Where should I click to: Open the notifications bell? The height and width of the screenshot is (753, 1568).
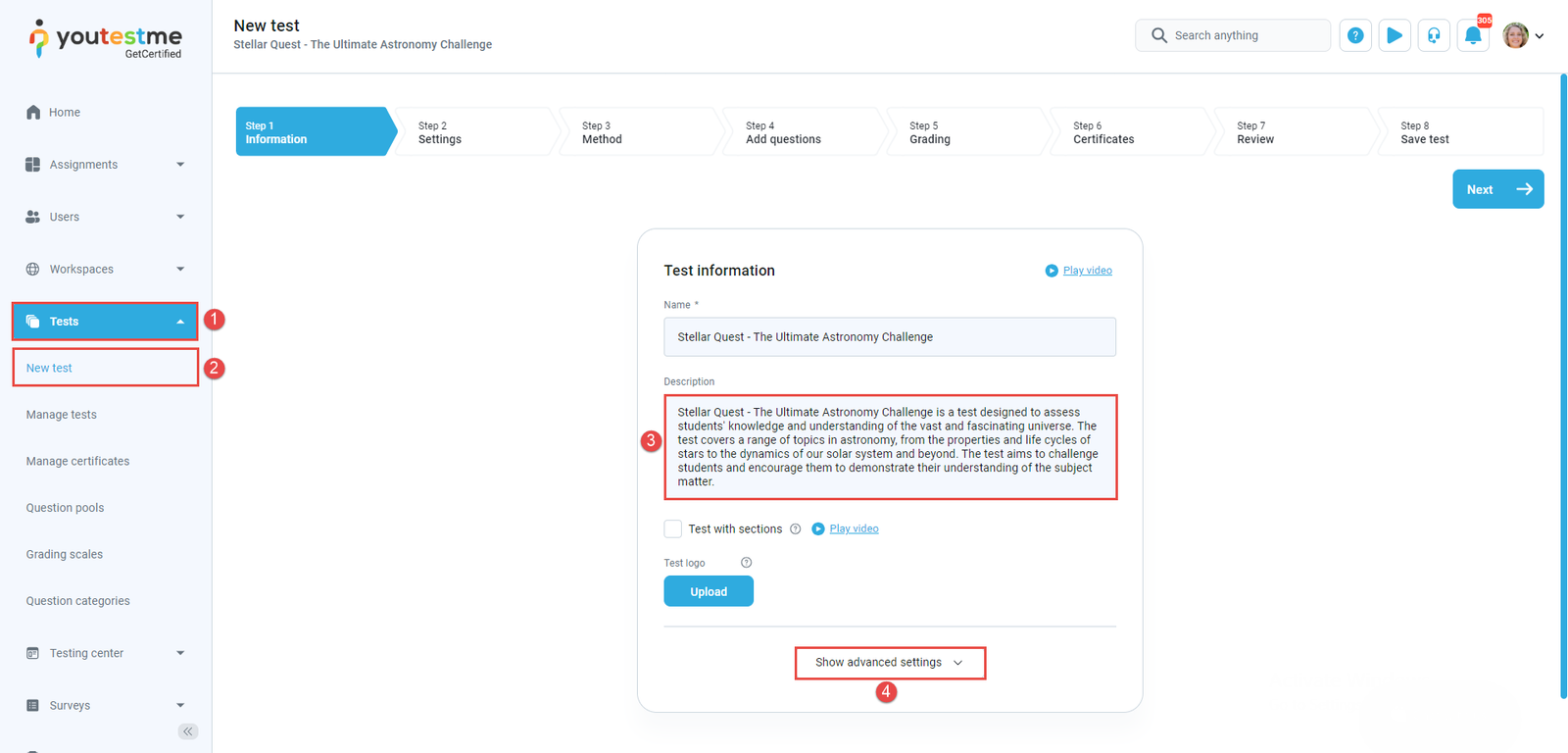[1473, 35]
